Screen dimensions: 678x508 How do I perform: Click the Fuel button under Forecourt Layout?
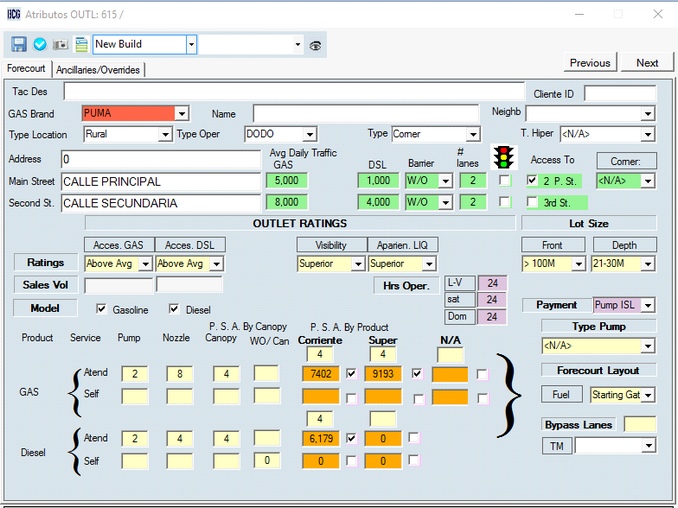pyautogui.click(x=561, y=394)
